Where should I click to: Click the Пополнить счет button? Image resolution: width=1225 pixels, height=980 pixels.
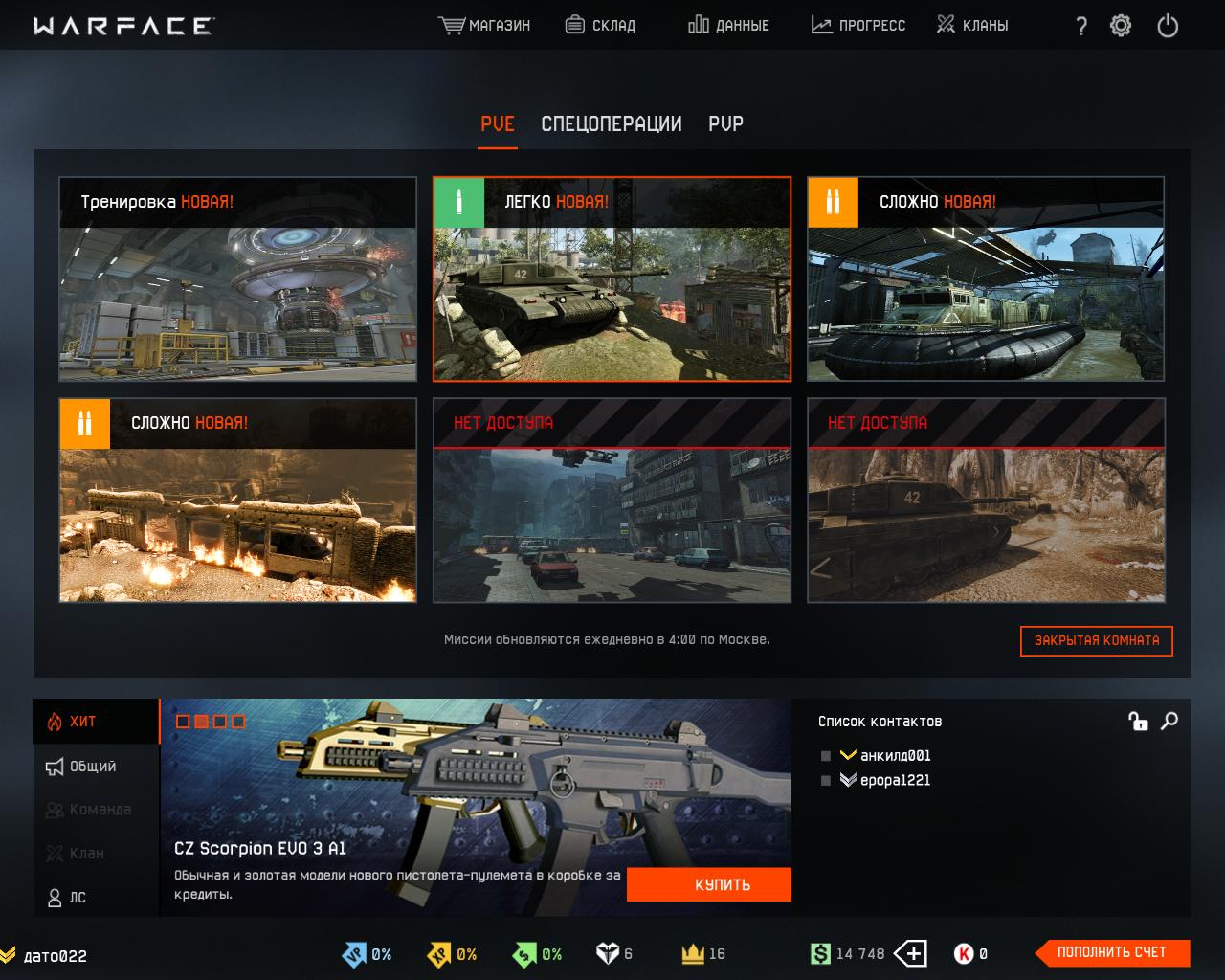tap(1112, 952)
